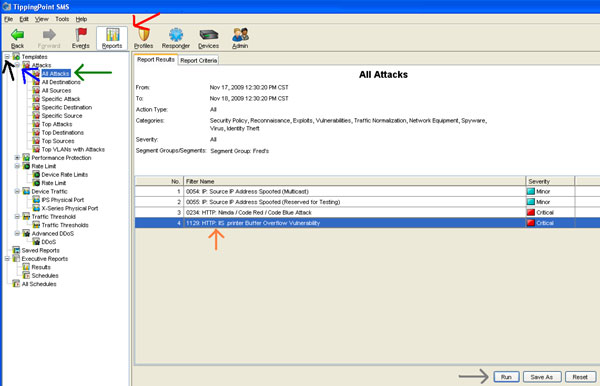Click the Filter Name column header

(355, 181)
